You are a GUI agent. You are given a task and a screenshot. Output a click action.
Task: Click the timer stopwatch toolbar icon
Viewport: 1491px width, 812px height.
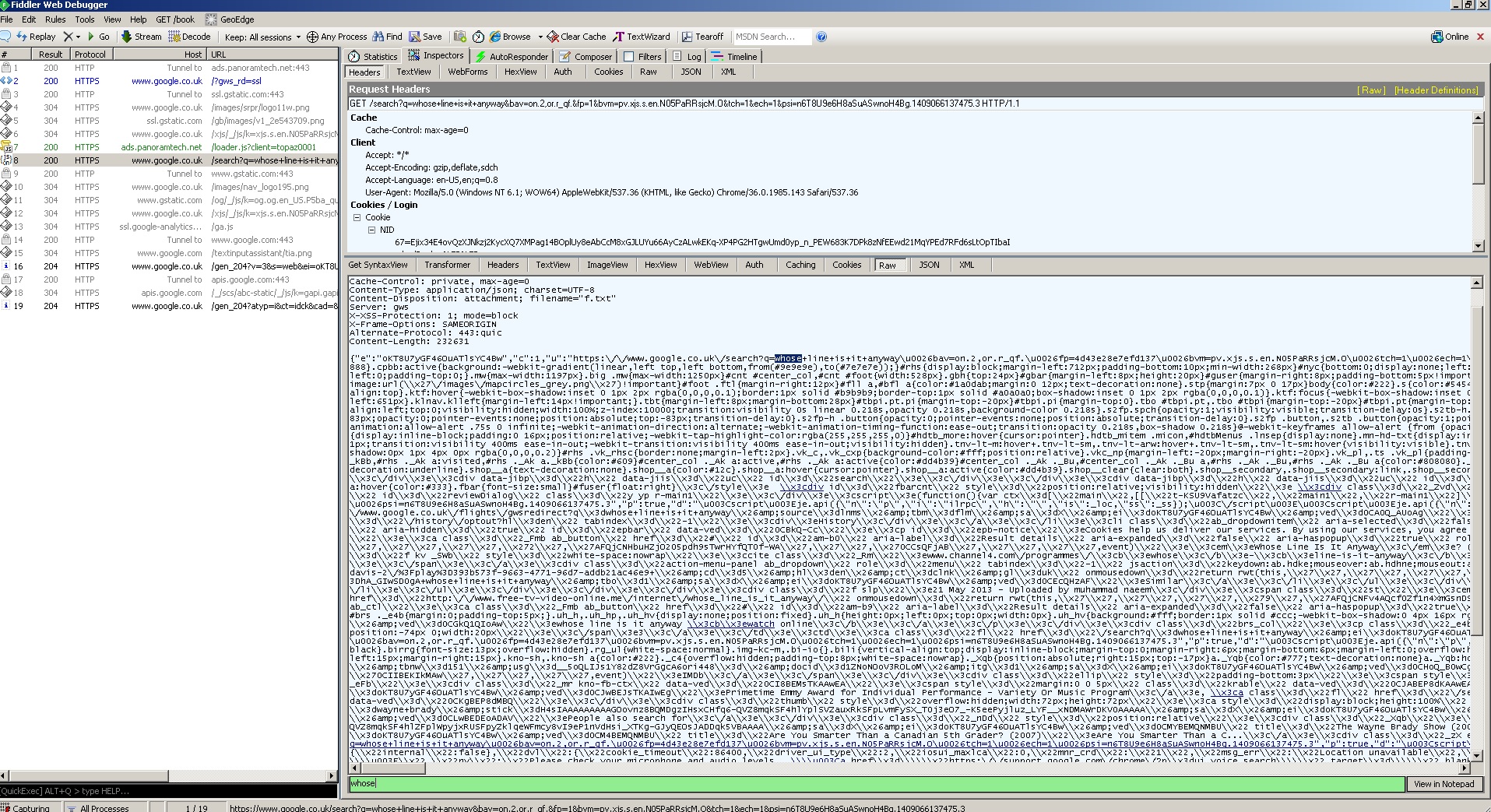pos(478,37)
